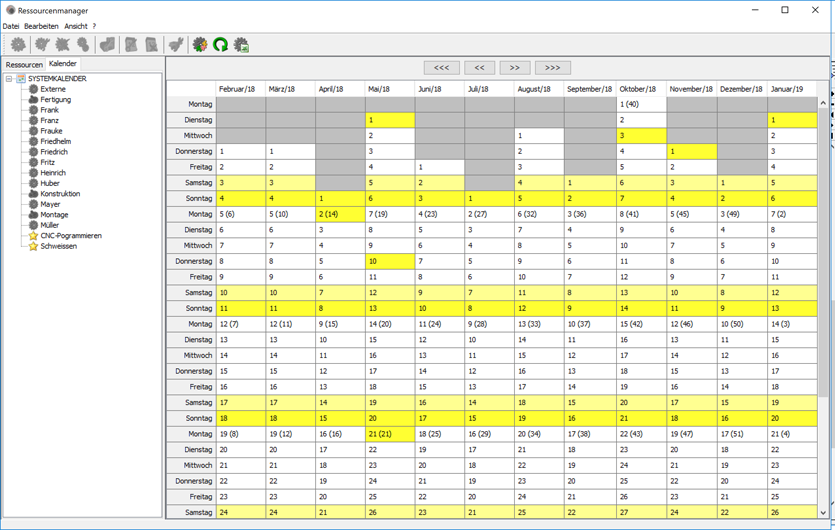Viewport: 835px width, 530px height.
Task: Switch to the Ressourcen tab
Action: [24, 64]
